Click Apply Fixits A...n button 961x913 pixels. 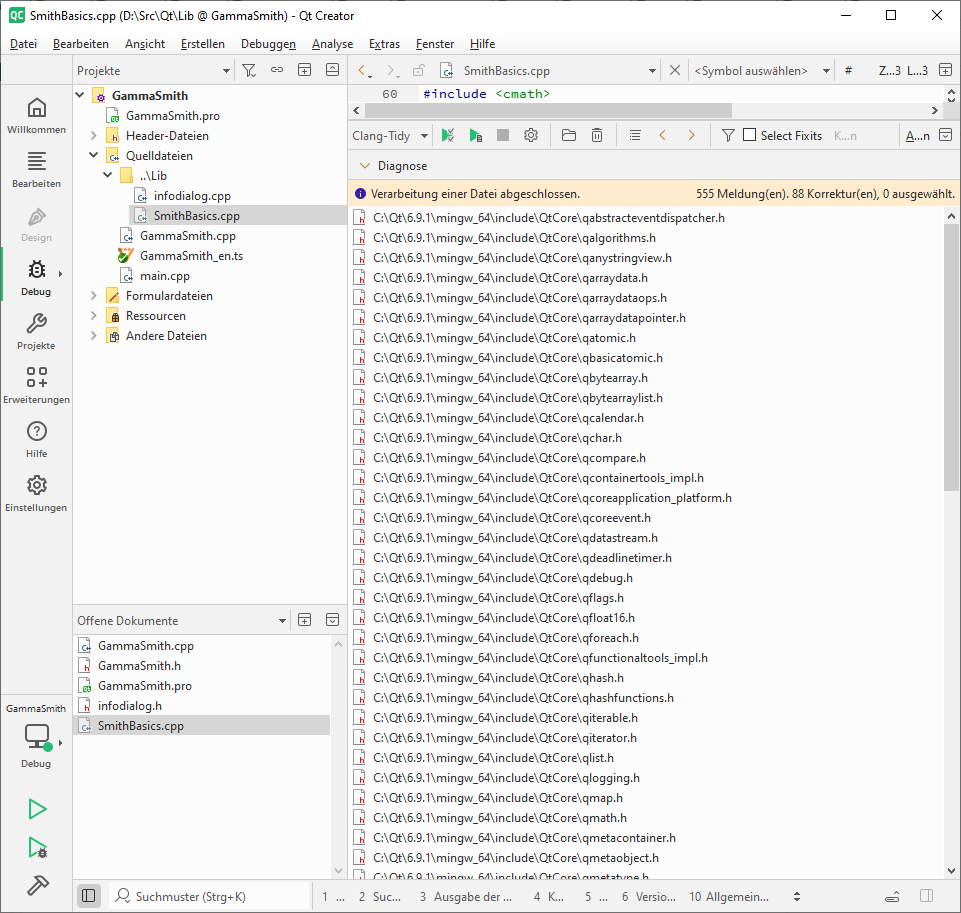click(x=917, y=135)
